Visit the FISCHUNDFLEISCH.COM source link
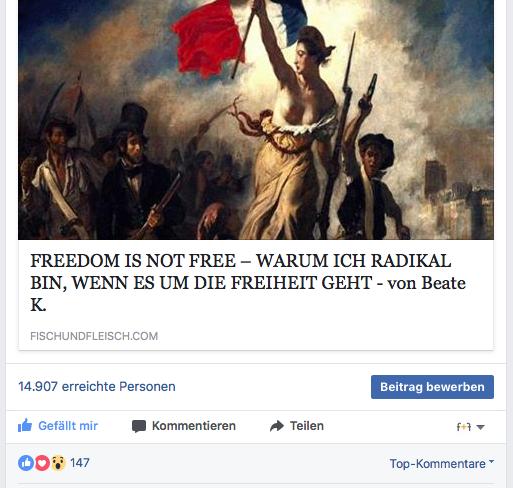This screenshot has width=513, height=488. point(94,336)
